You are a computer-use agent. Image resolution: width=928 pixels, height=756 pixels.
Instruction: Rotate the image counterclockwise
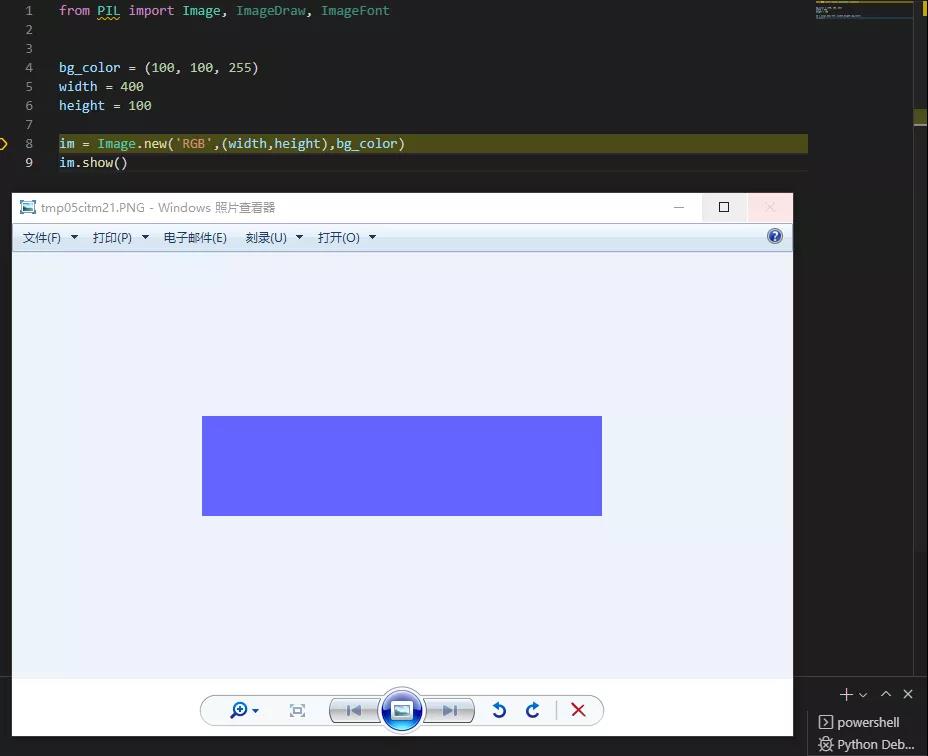pyautogui.click(x=499, y=710)
